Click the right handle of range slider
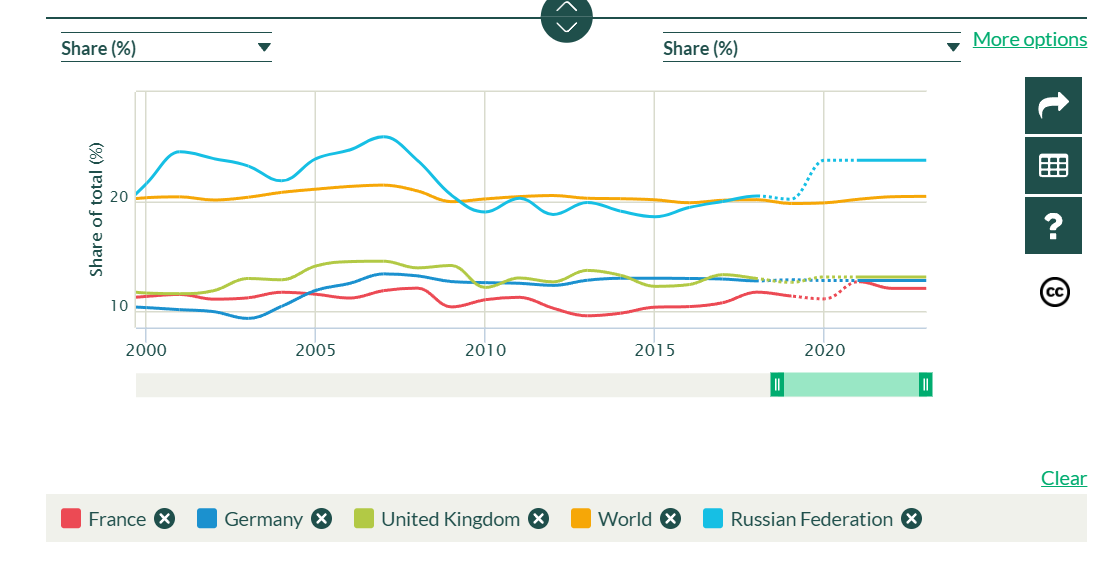Viewport: 1112px width, 574px height. 925,384
